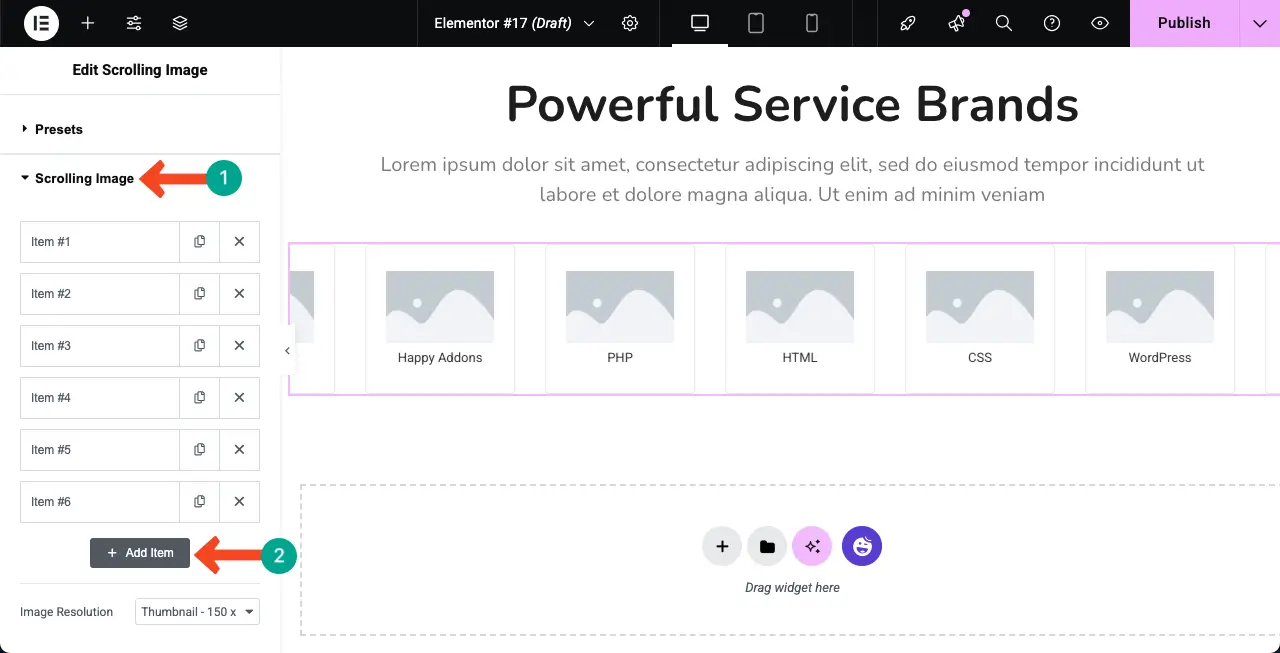Image resolution: width=1280 pixels, height=653 pixels.
Task: Click the AI sparkle button
Action: 812,547
